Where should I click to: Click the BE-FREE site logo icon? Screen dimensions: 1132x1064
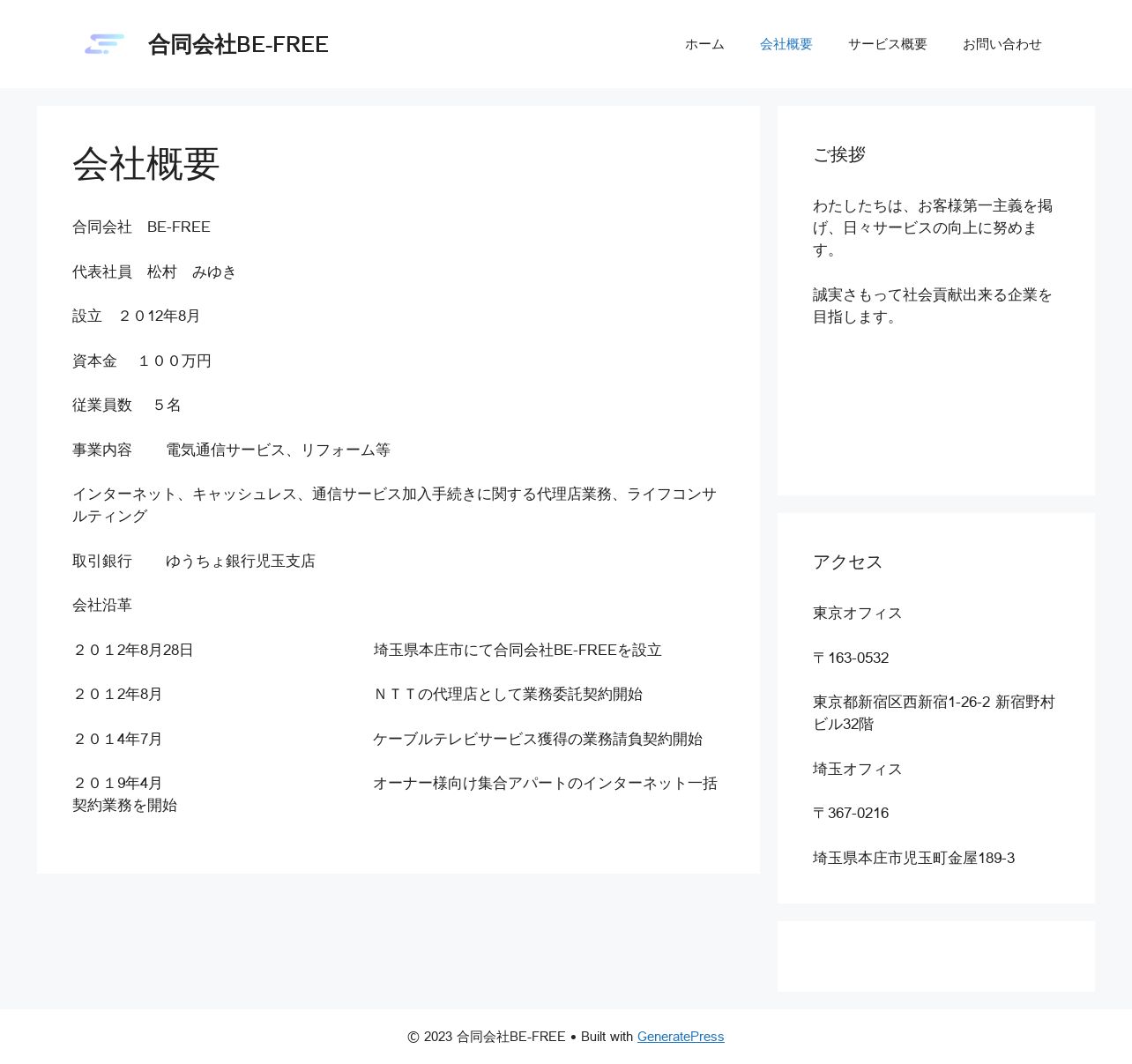tap(104, 44)
